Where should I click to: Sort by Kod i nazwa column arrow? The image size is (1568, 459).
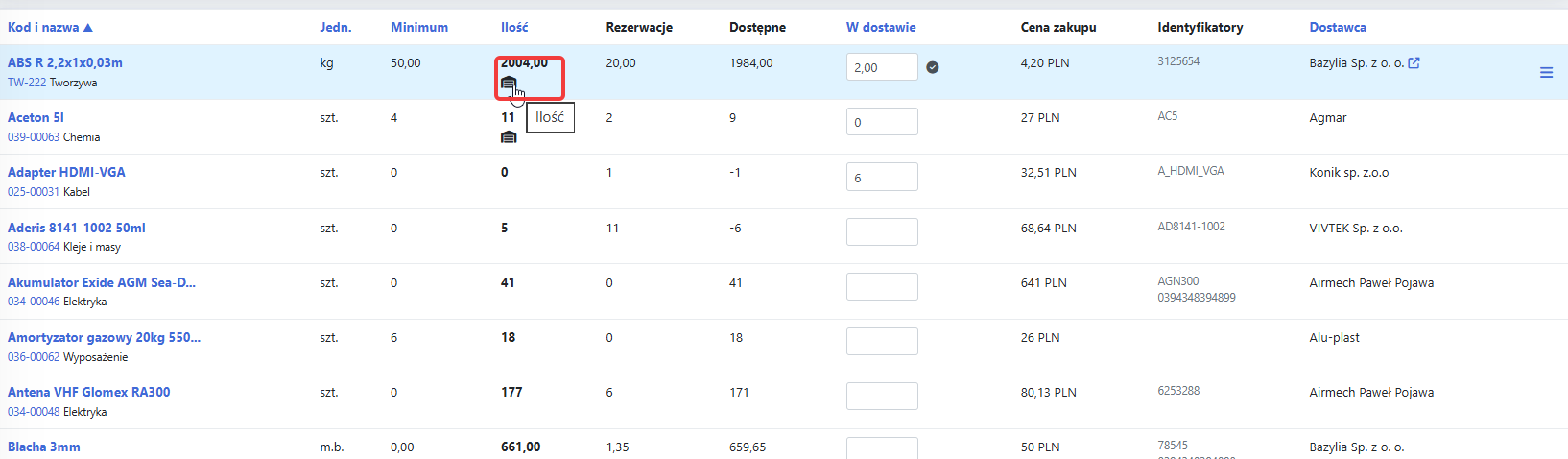pos(88,28)
